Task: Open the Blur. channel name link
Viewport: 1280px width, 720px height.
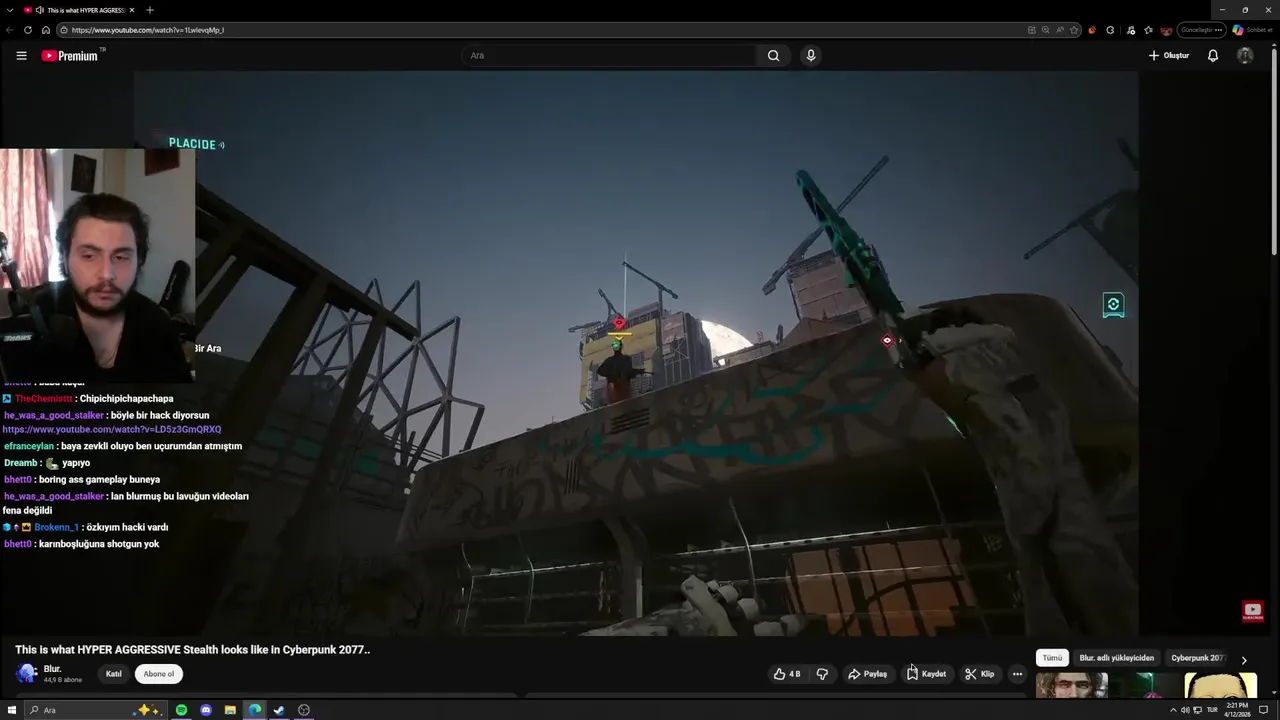Action: click(53, 669)
